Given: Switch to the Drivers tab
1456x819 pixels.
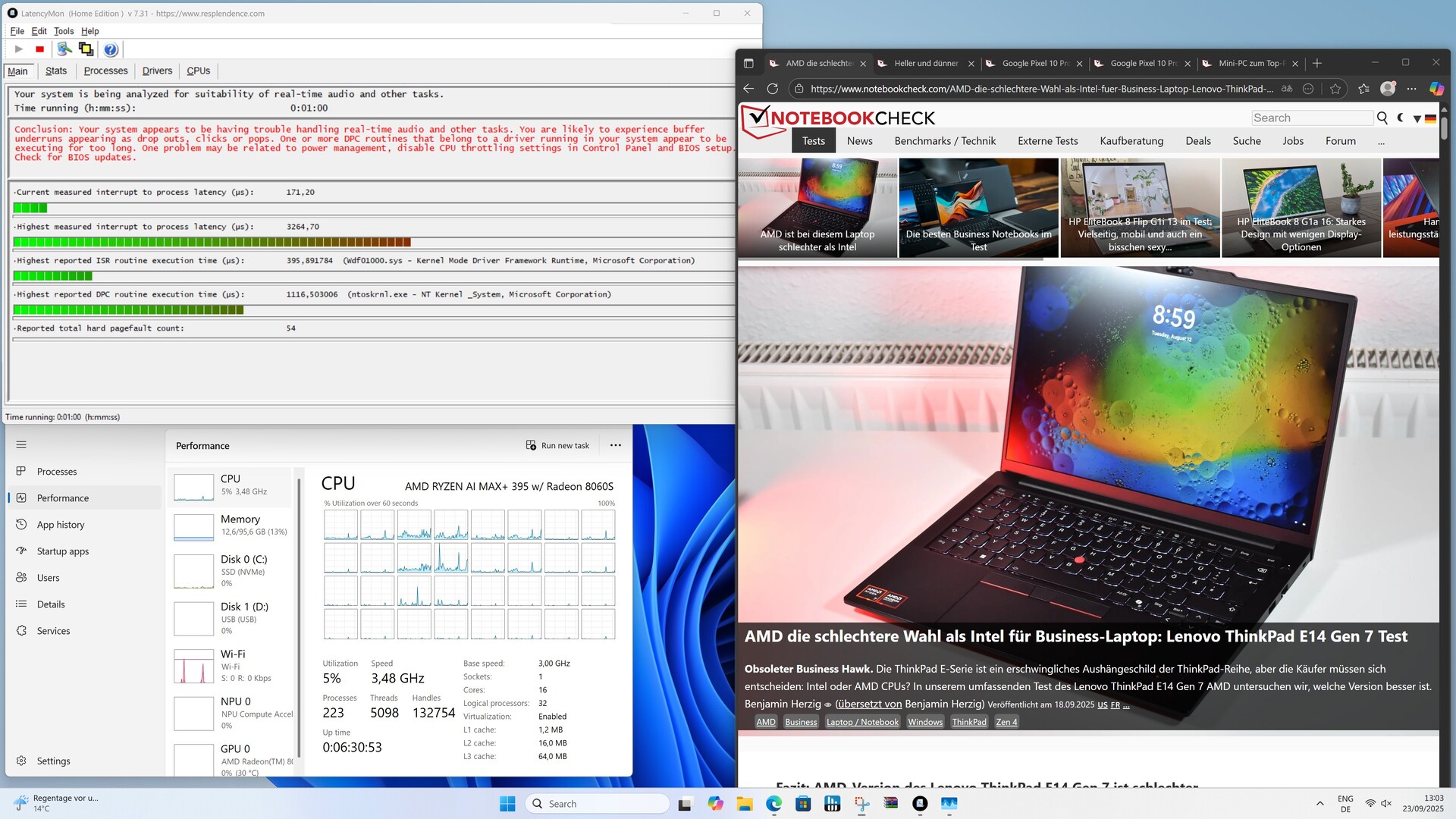Looking at the screenshot, I should click(x=157, y=71).
